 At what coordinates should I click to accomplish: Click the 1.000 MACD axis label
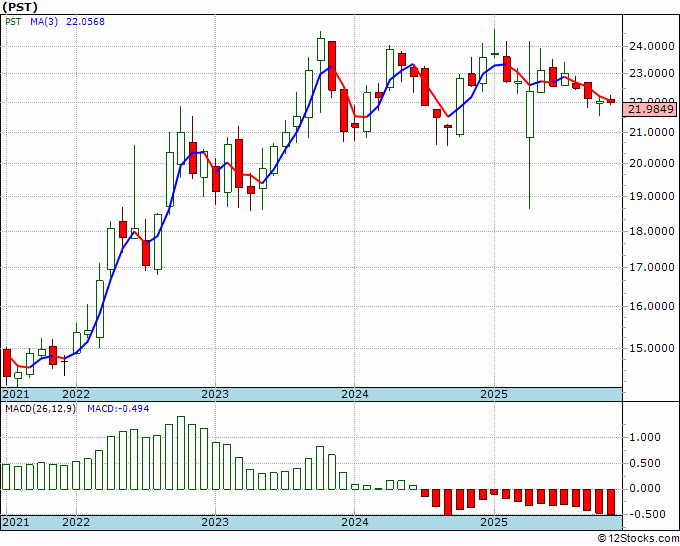(x=644, y=437)
